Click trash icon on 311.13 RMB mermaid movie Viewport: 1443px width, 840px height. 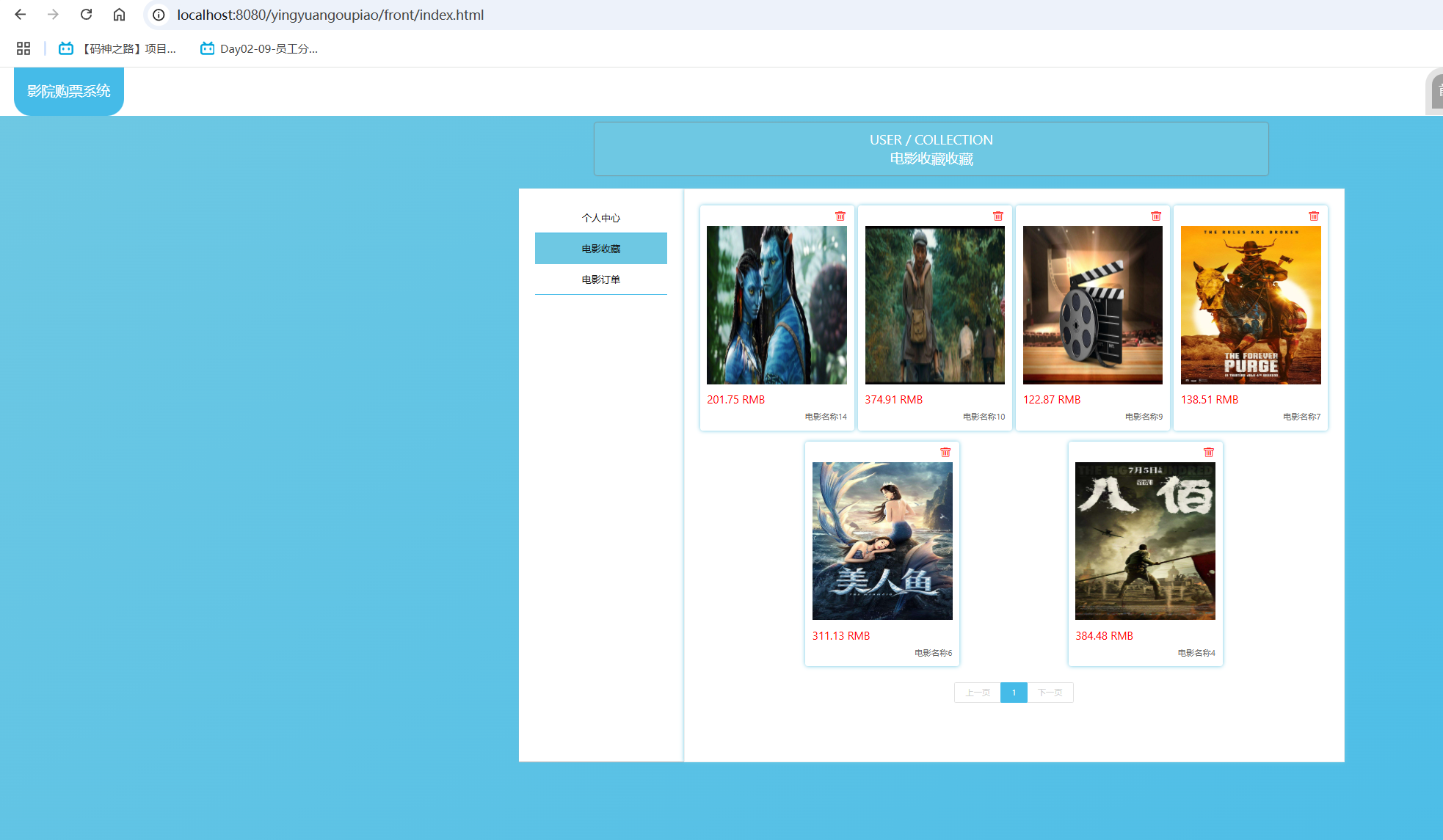(945, 452)
